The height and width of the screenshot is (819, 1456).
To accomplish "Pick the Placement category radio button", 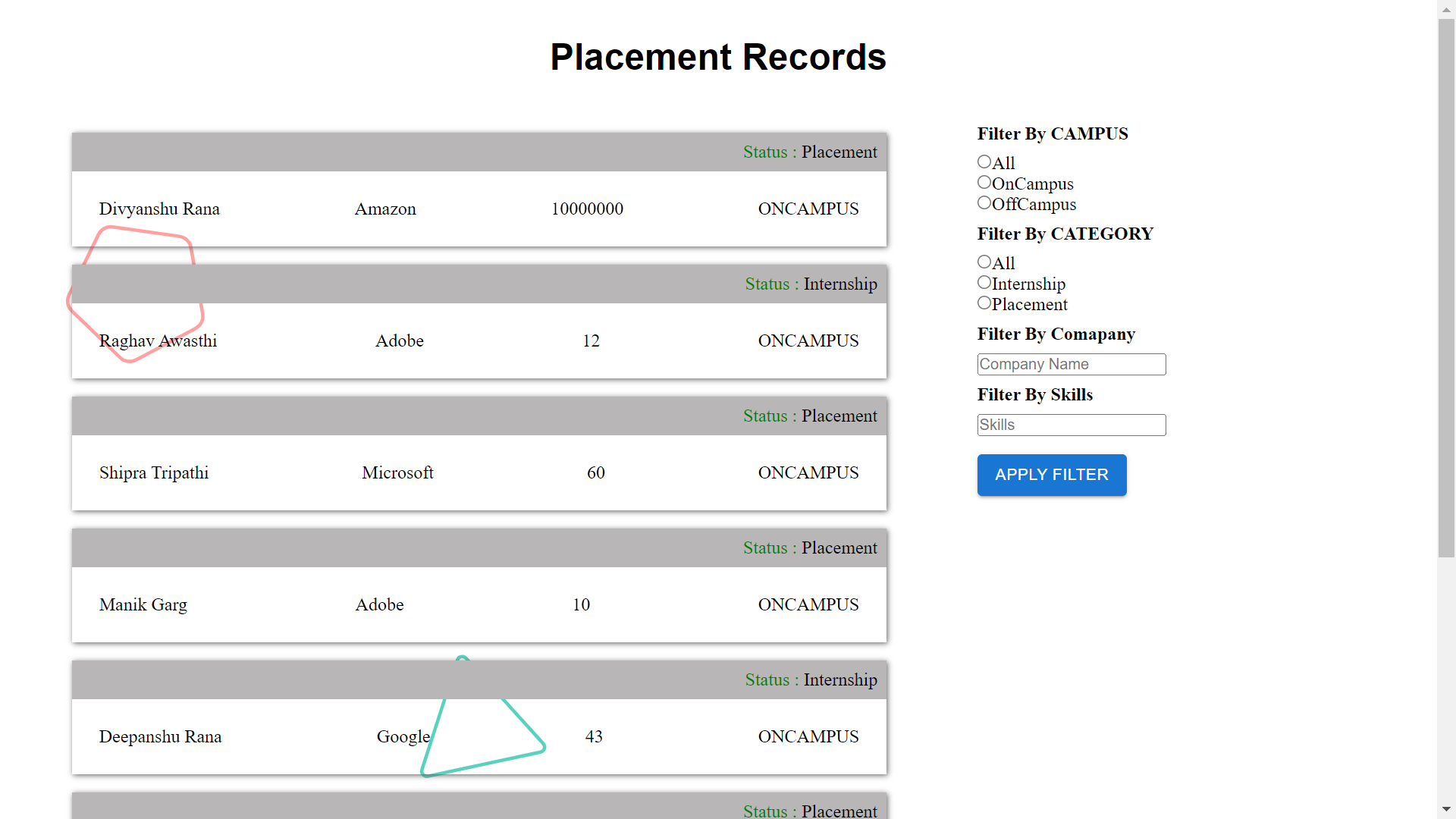I will click(x=984, y=303).
